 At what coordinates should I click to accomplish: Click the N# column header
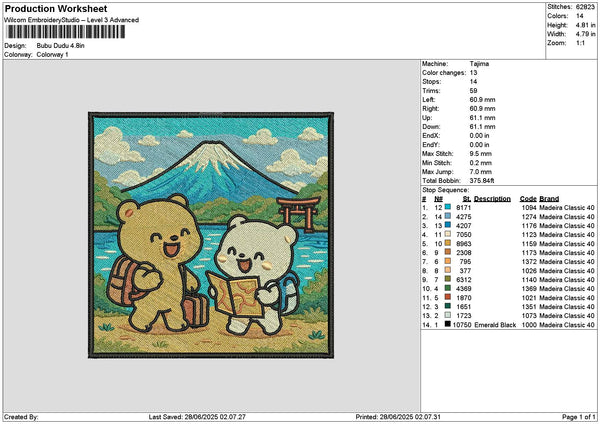[438, 199]
